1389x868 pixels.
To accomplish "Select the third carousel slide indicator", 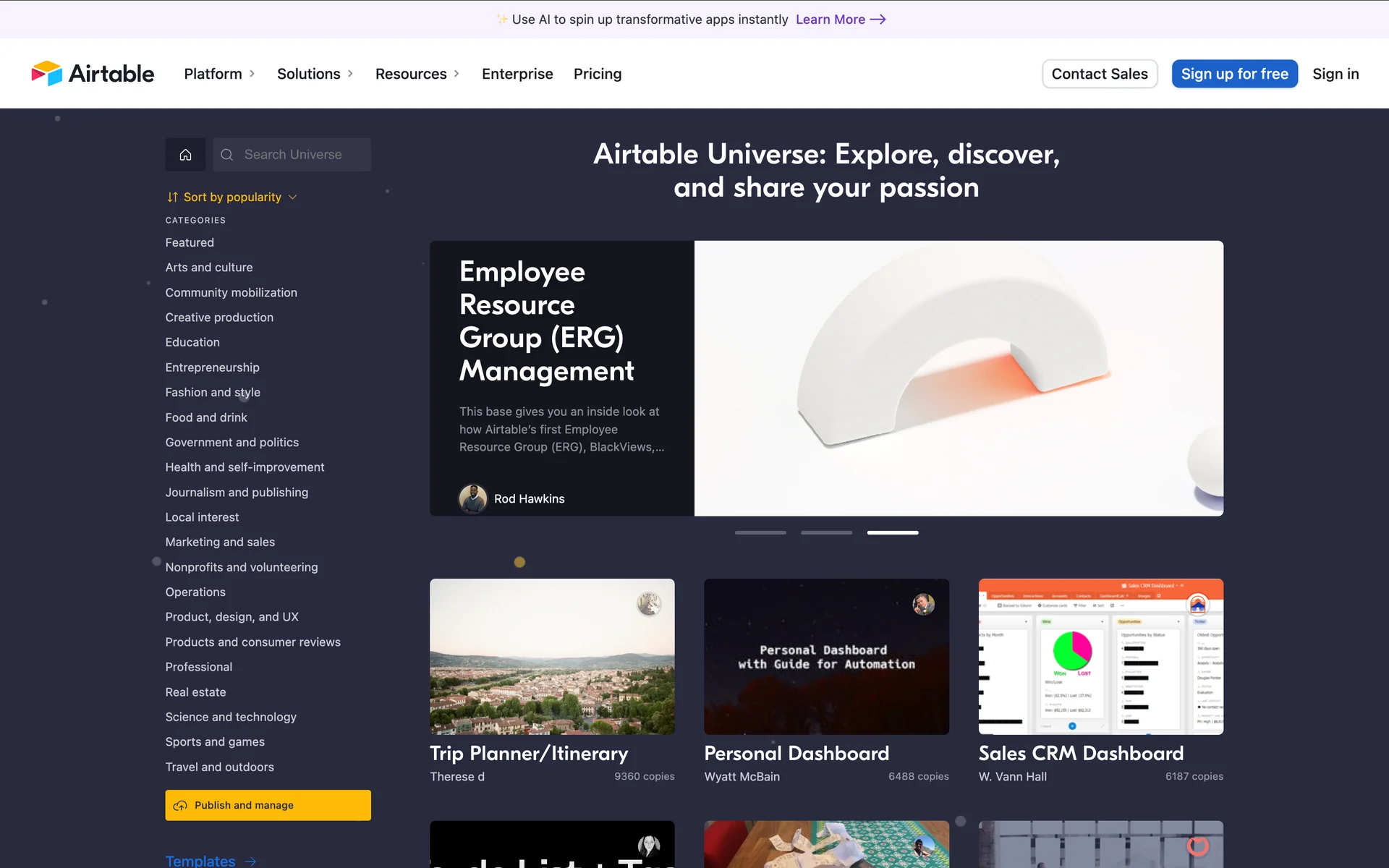I will [x=893, y=533].
